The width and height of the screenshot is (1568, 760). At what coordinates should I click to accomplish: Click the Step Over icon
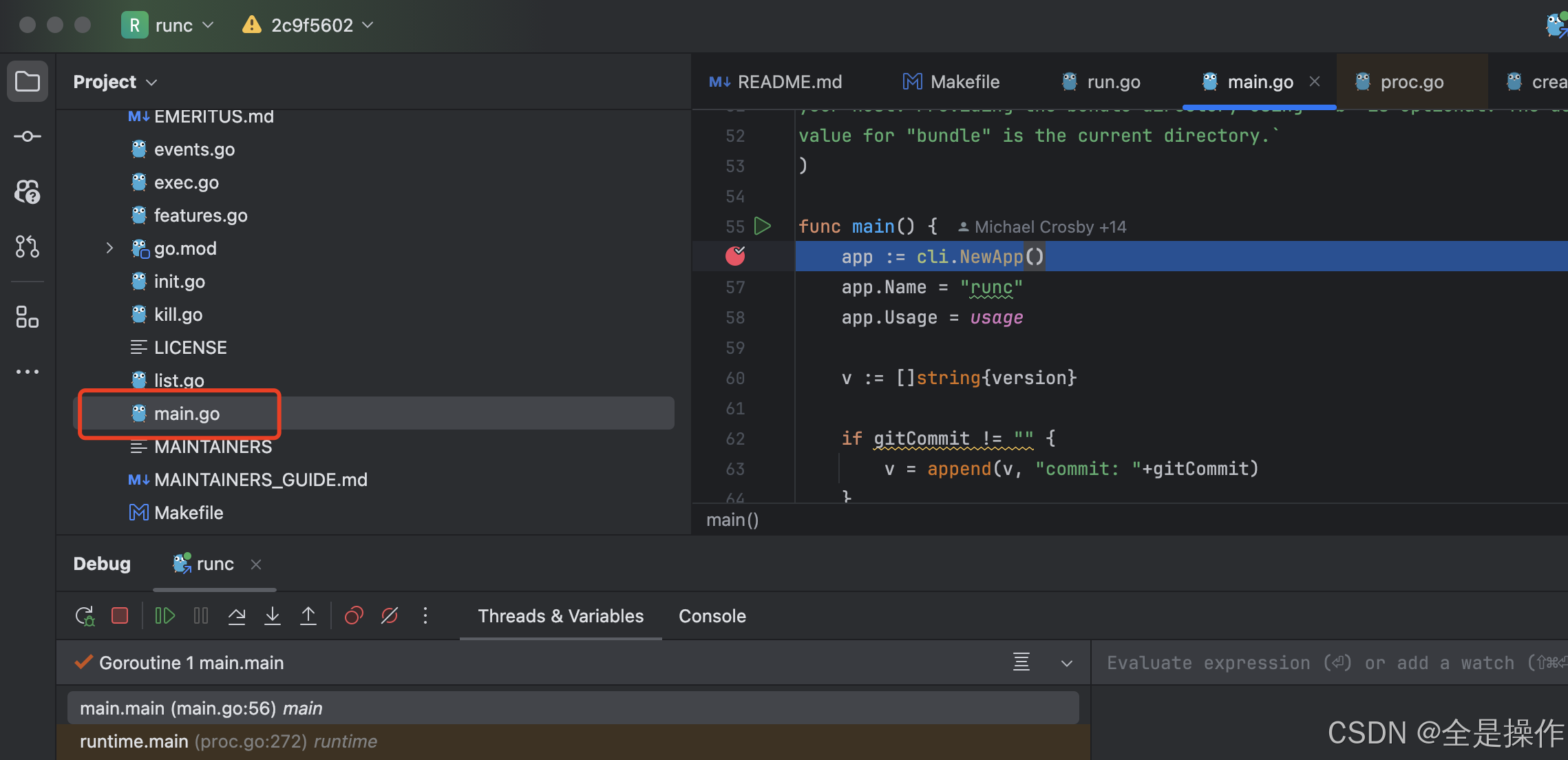tap(237, 615)
